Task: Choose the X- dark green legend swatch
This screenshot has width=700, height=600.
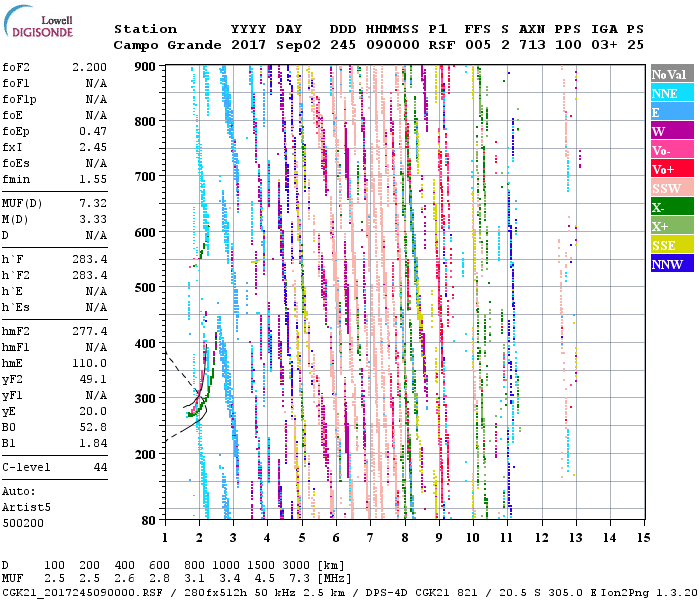Action: (671, 207)
